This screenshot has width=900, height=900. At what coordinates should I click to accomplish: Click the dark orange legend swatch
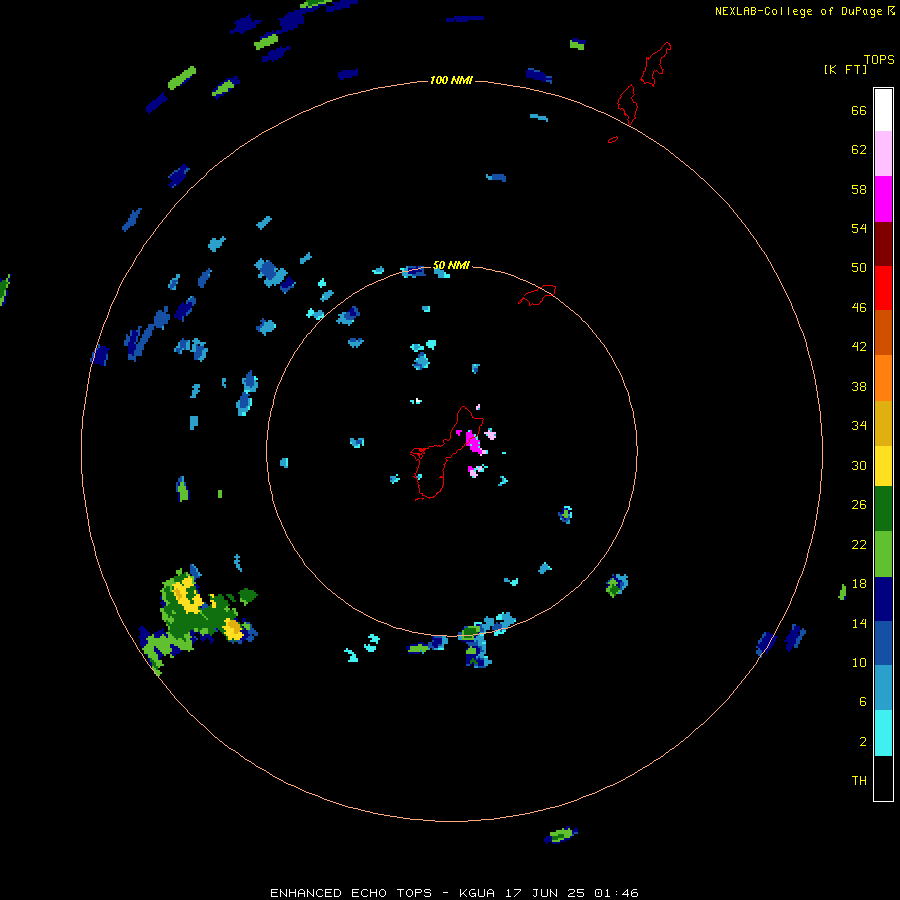click(883, 332)
